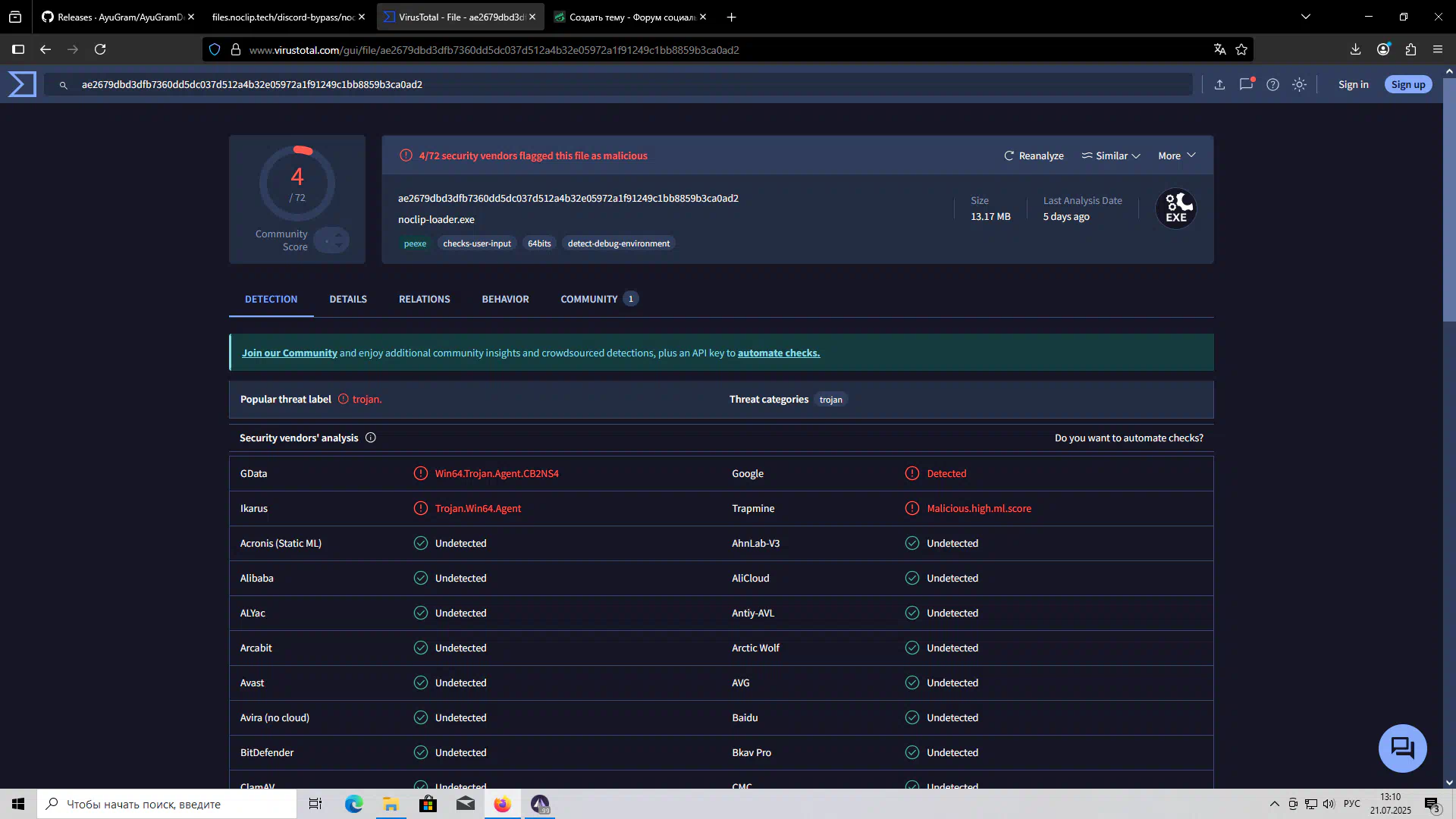Click the checks-user-input tag
Image resolution: width=1456 pixels, height=819 pixels.
(x=477, y=244)
